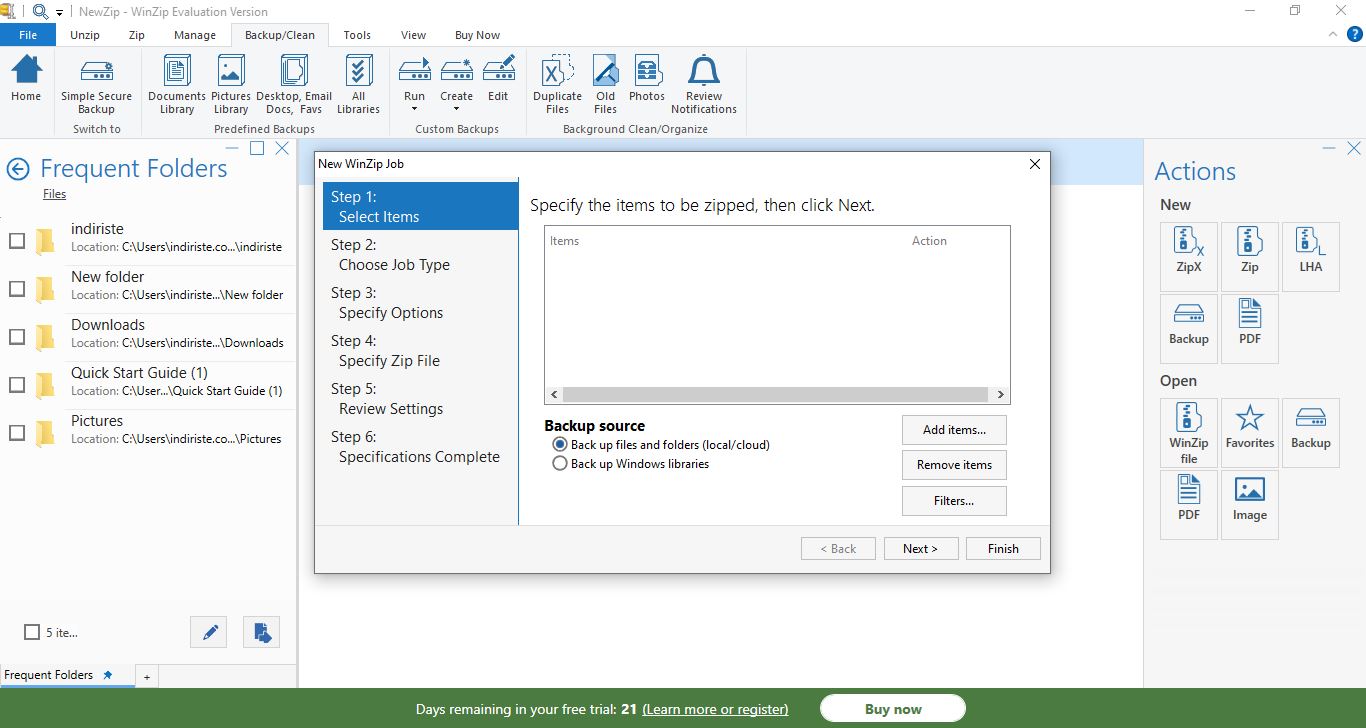Viewport: 1366px width, 728px height.
Task: Open PDF under the Open section
Action: point(1189,505)
